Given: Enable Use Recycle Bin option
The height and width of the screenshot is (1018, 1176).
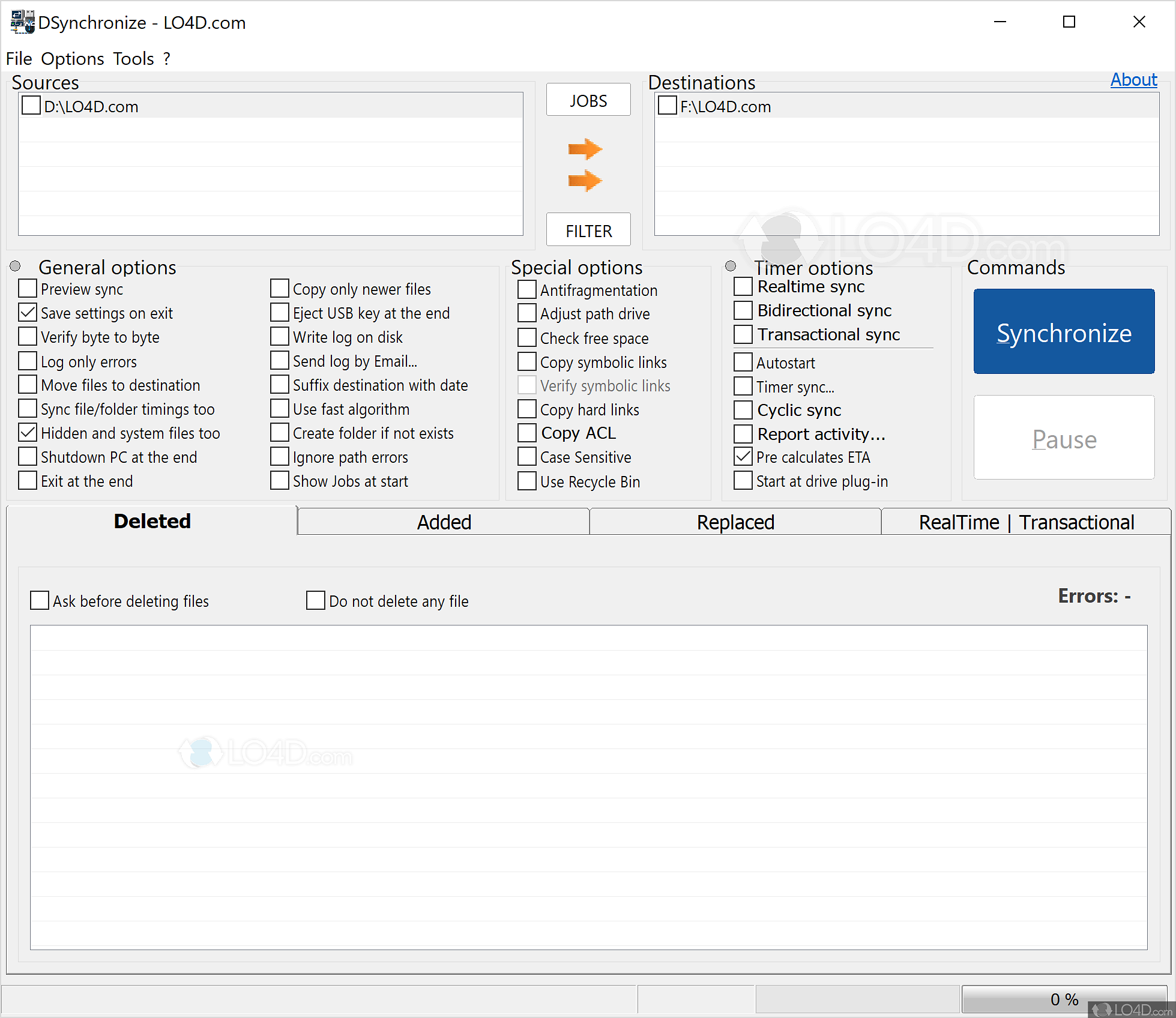Looking at the screenshot, I should (527, 481).
